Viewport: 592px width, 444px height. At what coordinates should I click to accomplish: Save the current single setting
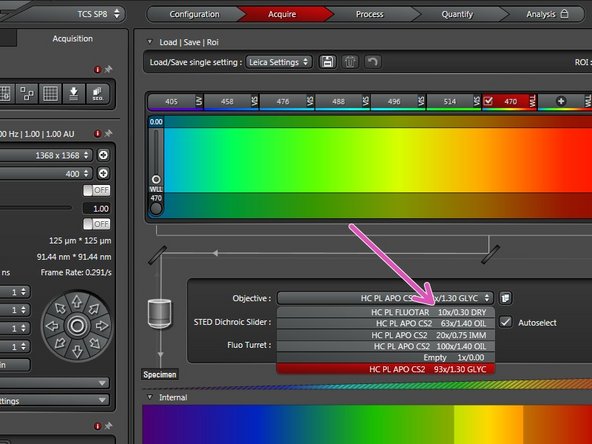pos(327,62)
